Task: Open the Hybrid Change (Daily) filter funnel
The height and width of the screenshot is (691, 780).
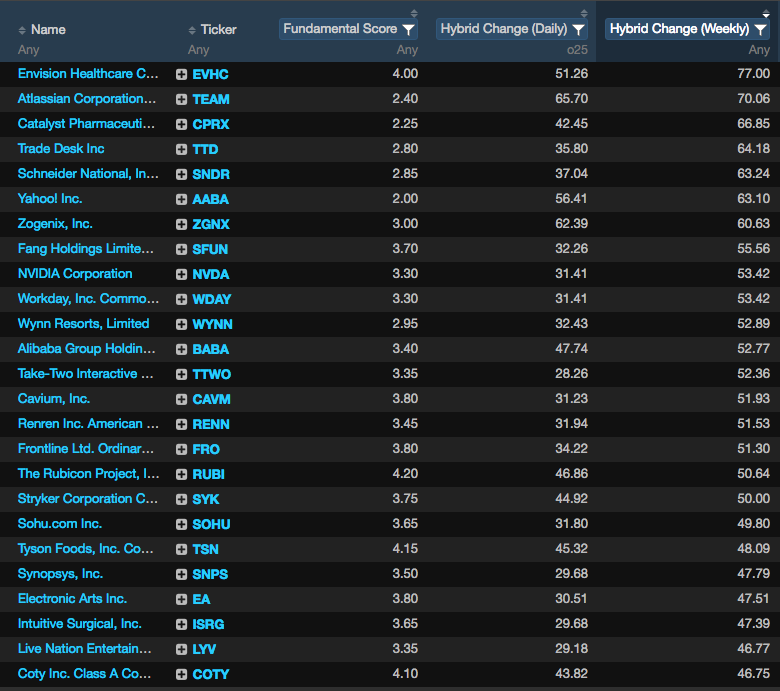Action: click(x=578, y=29)
